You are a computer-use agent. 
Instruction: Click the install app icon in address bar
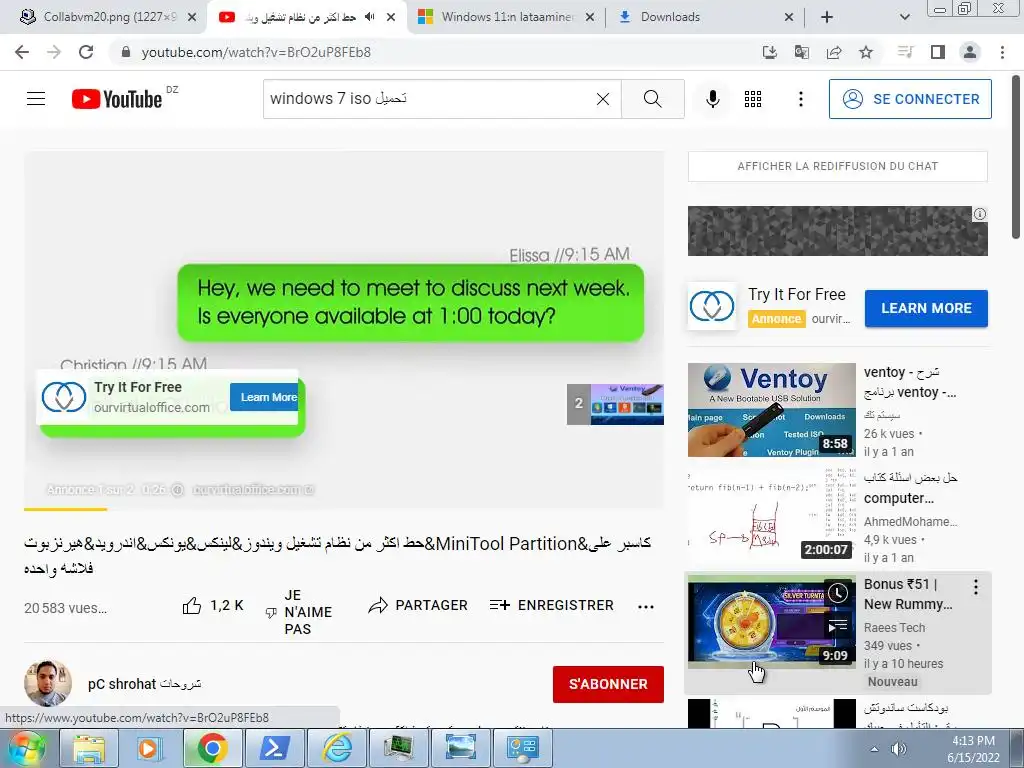pyautogui.click(x=770, y=52)
